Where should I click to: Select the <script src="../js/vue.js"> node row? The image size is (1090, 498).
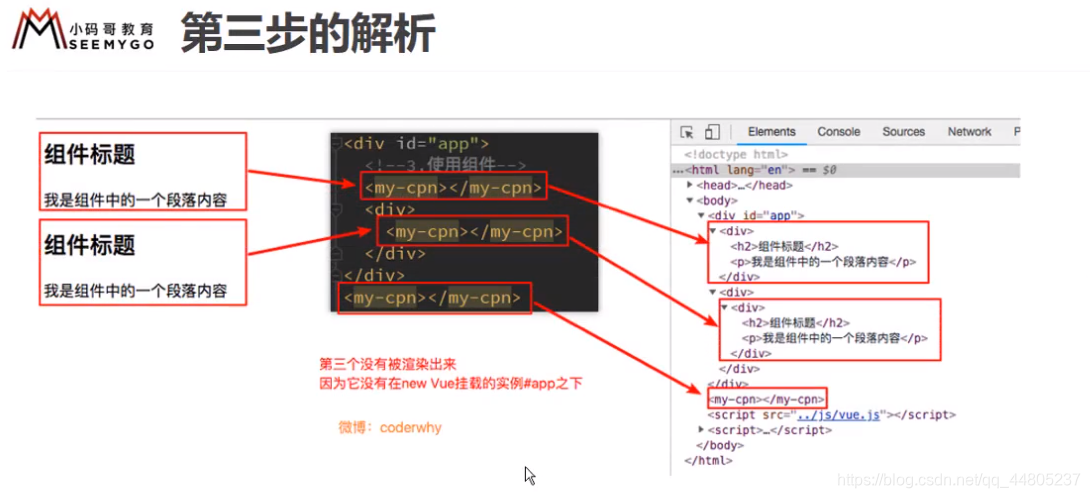(x=831, y=415)
